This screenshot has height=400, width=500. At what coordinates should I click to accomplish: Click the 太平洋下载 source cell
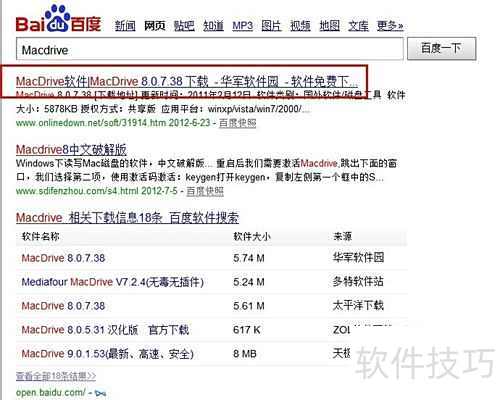pos(358,305)
